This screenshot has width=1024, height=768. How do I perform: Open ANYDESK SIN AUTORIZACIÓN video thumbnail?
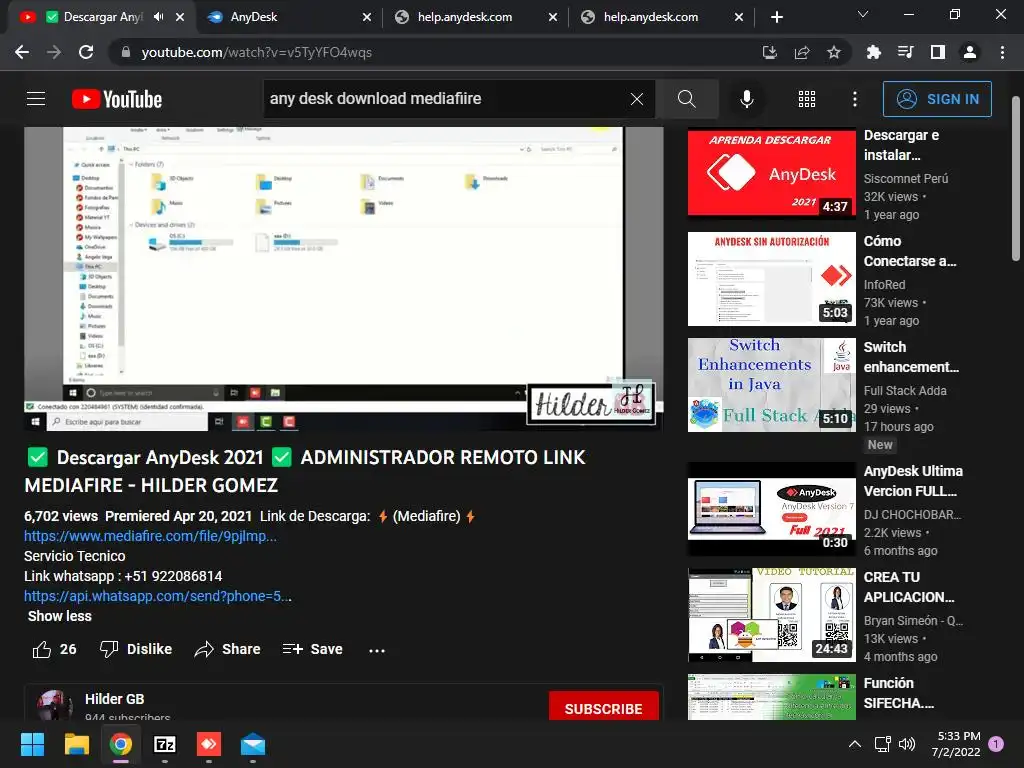[x=771, y=279]
